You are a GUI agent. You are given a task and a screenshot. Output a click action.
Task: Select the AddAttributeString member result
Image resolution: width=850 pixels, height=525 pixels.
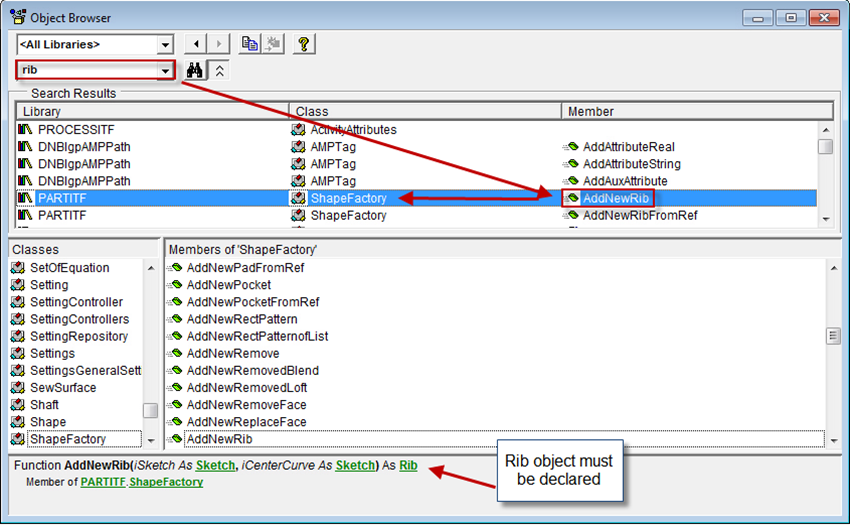632,164
